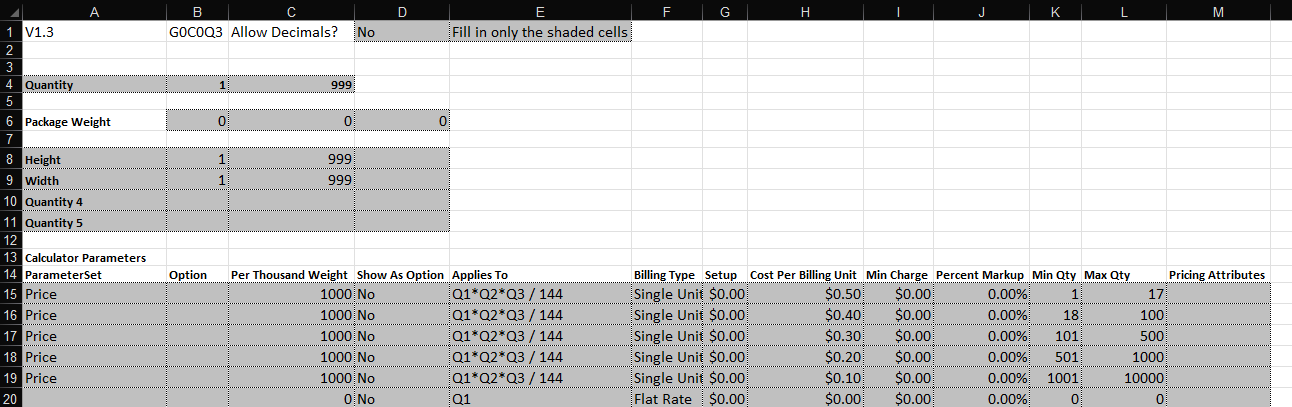
Task: Select row header 15
Action: click(x=10, y=294)
